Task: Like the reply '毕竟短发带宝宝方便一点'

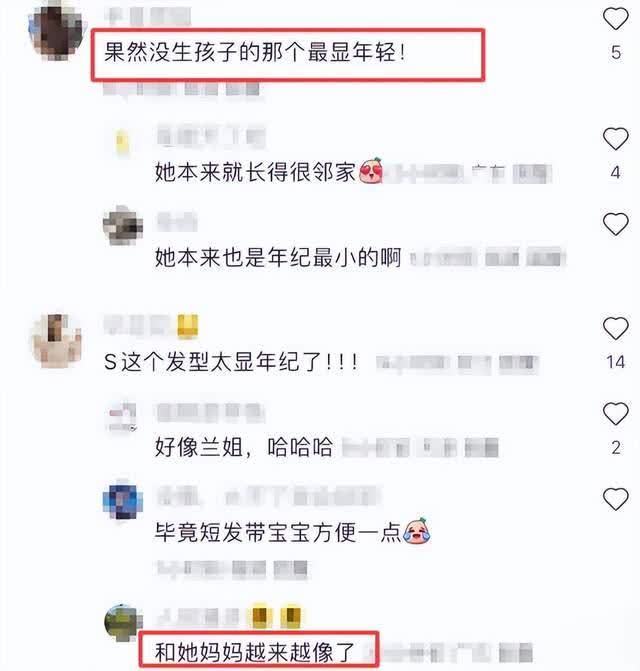Action: point(616,499)
